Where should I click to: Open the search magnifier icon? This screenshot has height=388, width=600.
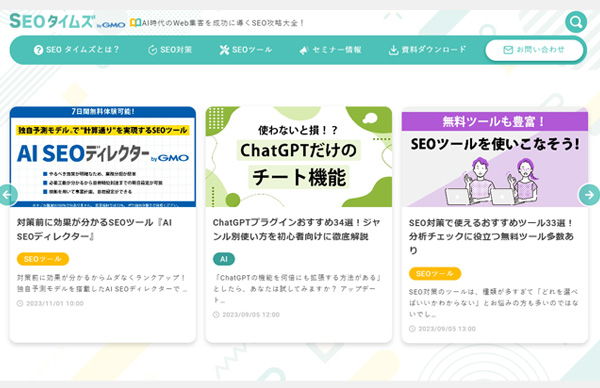576,22
